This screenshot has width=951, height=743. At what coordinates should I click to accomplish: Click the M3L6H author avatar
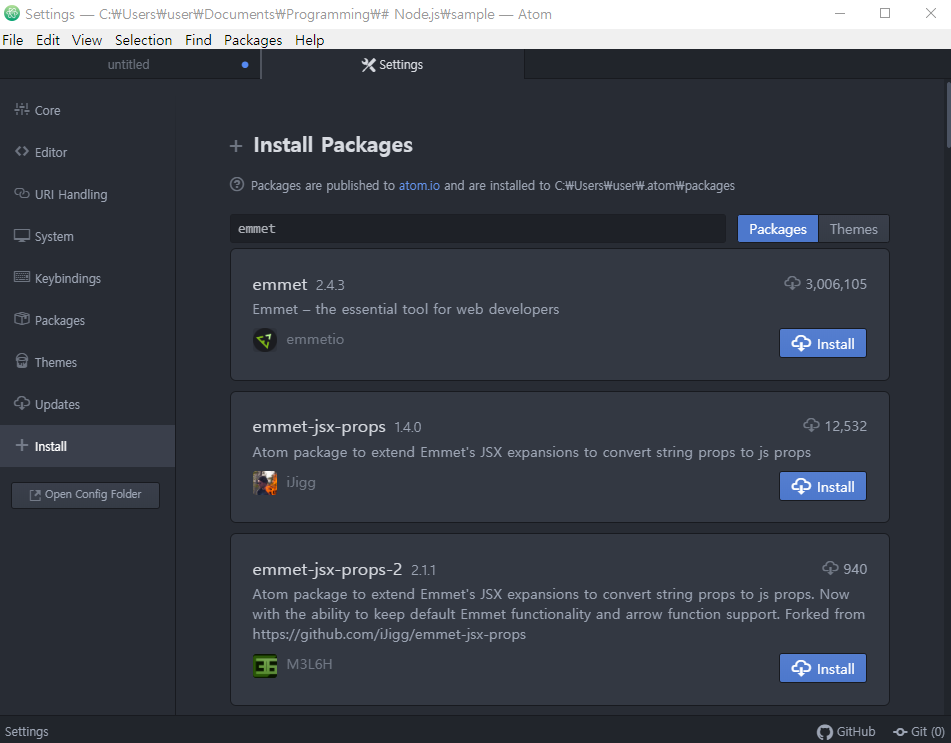(x=265, y=665)
